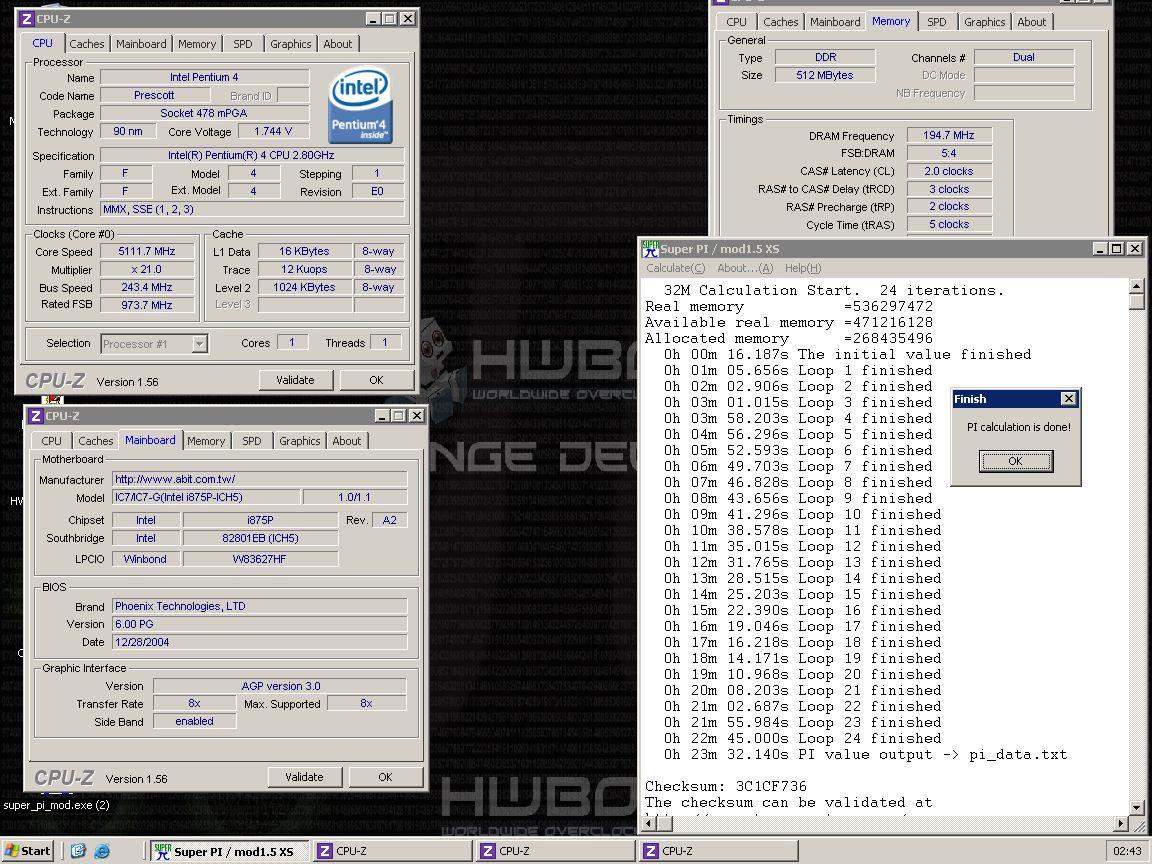Open the Windows Start button
Screen dimensions: 1152x864
28,851
